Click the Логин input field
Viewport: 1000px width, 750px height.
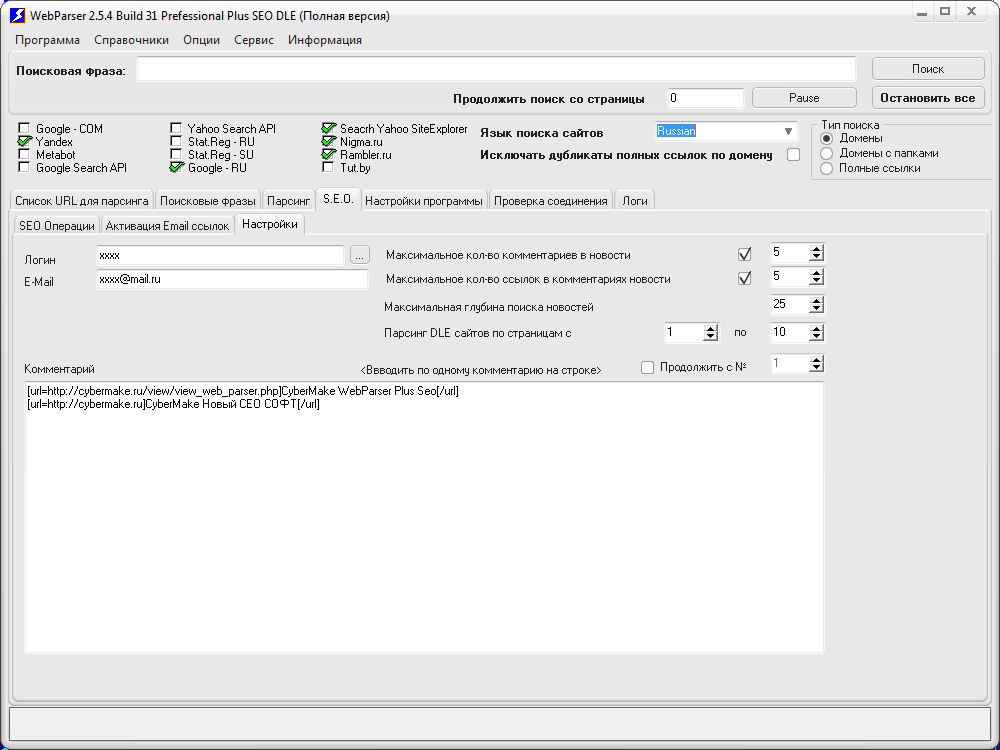220,255
